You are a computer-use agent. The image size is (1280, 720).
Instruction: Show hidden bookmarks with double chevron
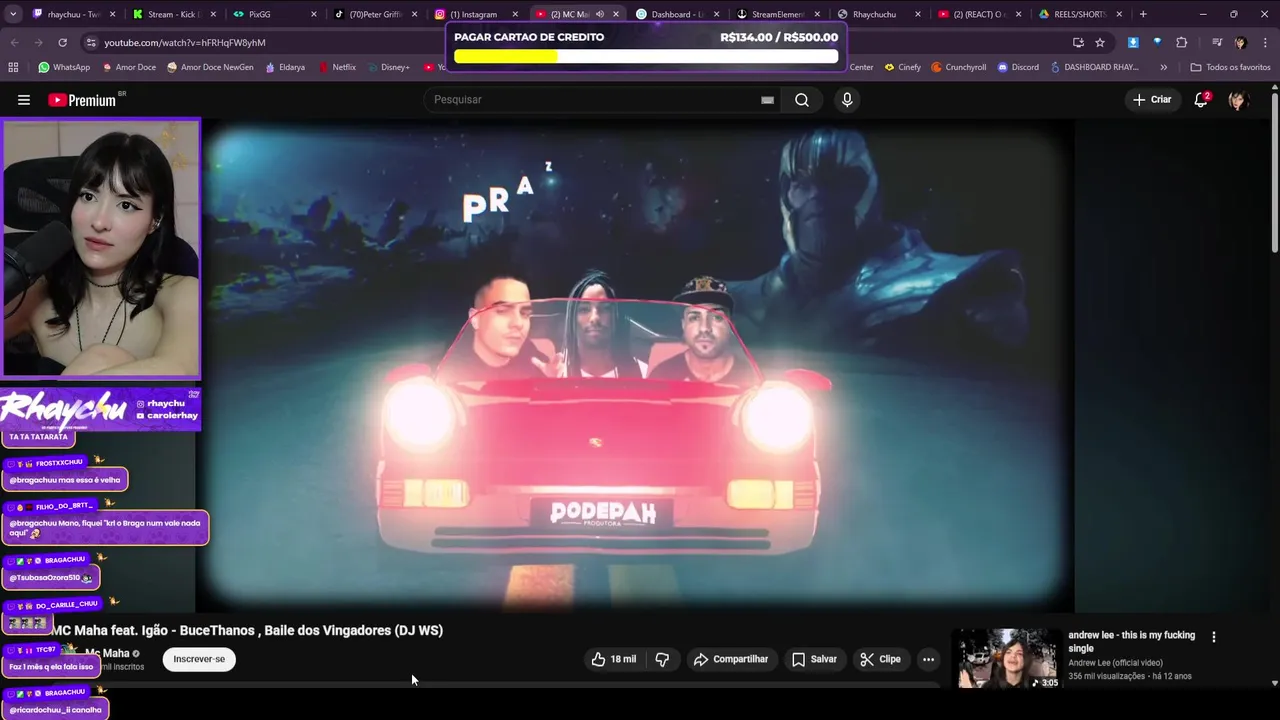(x=1163, y=67)
